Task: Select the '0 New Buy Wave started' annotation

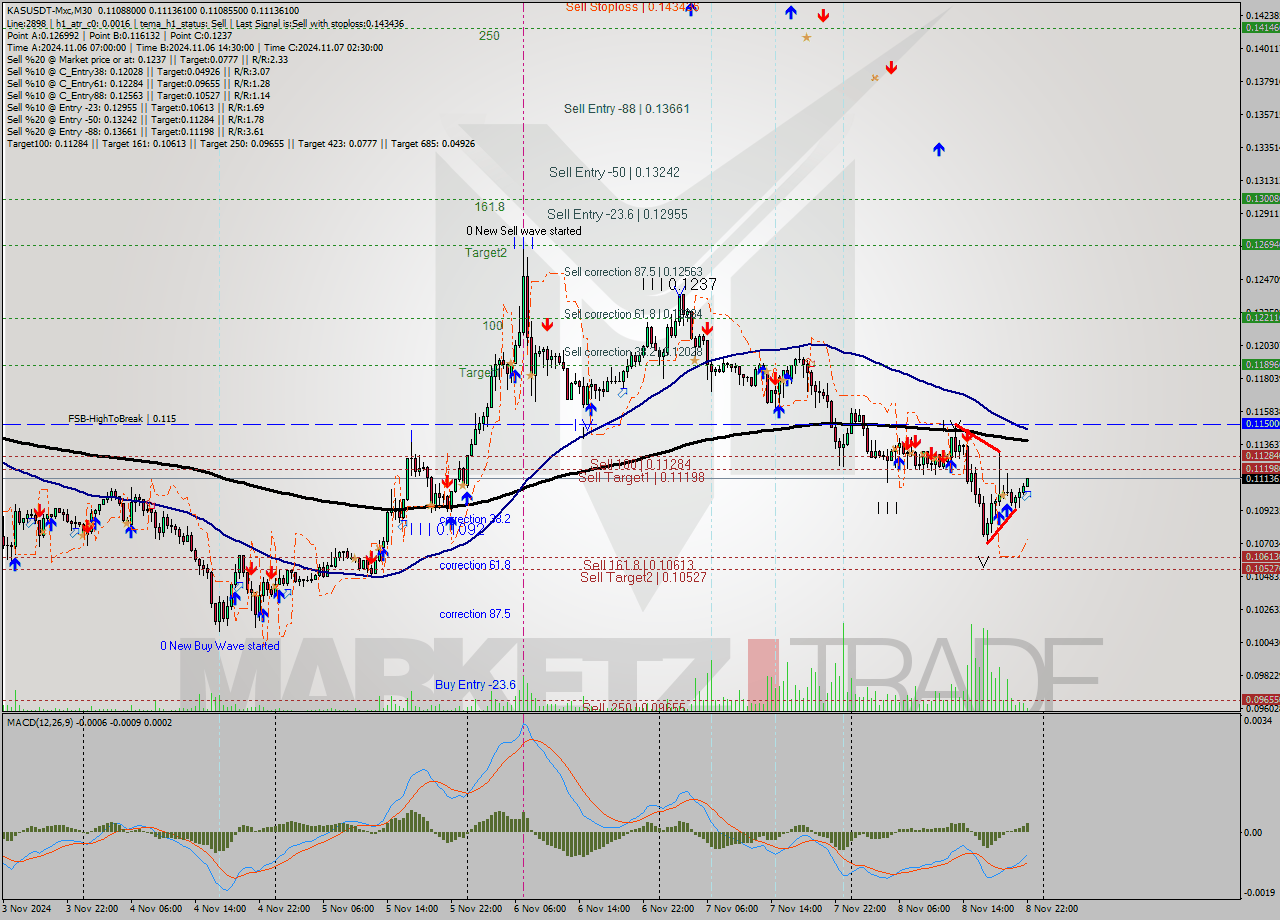Action: tap(220, 646)
